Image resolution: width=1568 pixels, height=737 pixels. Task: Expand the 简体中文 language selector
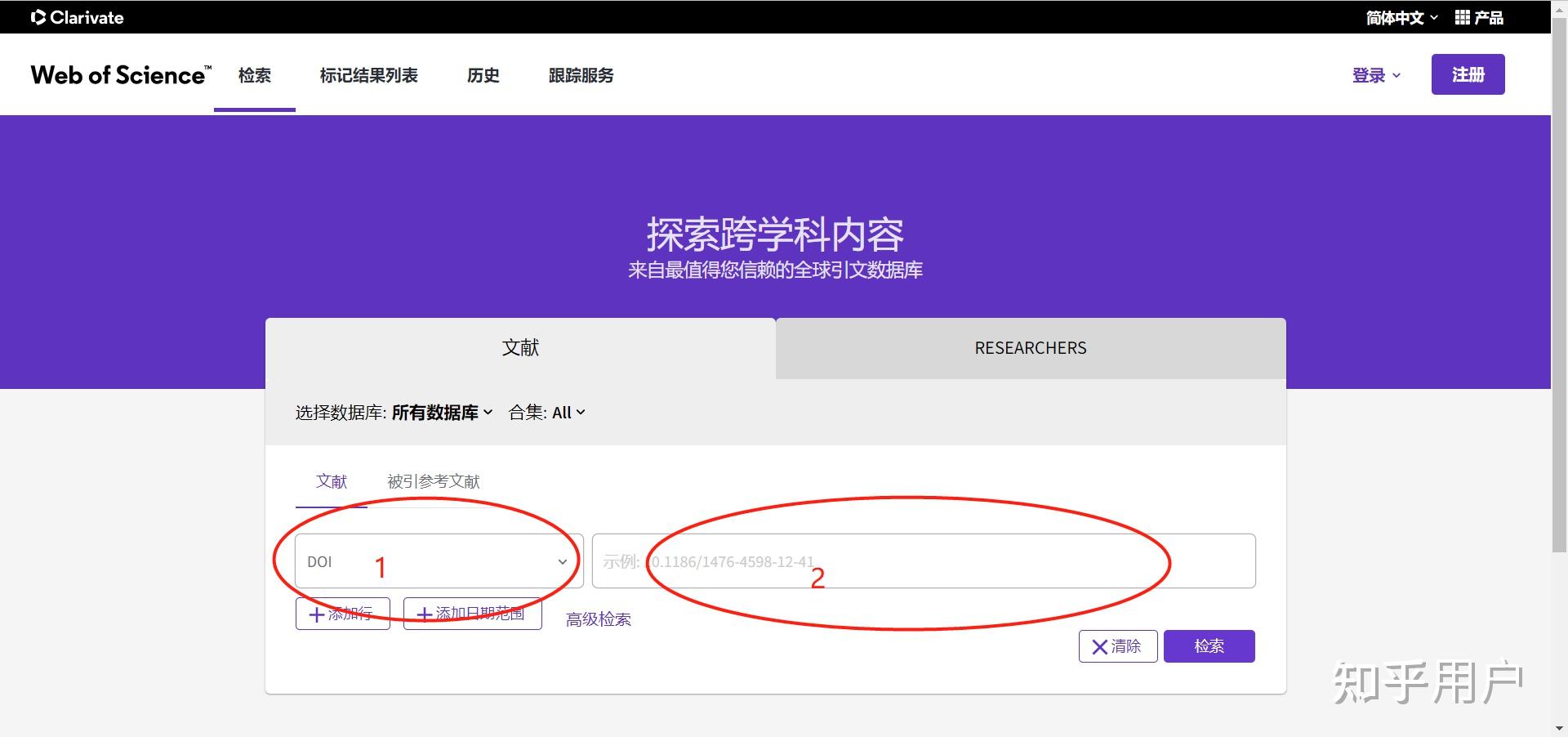point(1398,16)
